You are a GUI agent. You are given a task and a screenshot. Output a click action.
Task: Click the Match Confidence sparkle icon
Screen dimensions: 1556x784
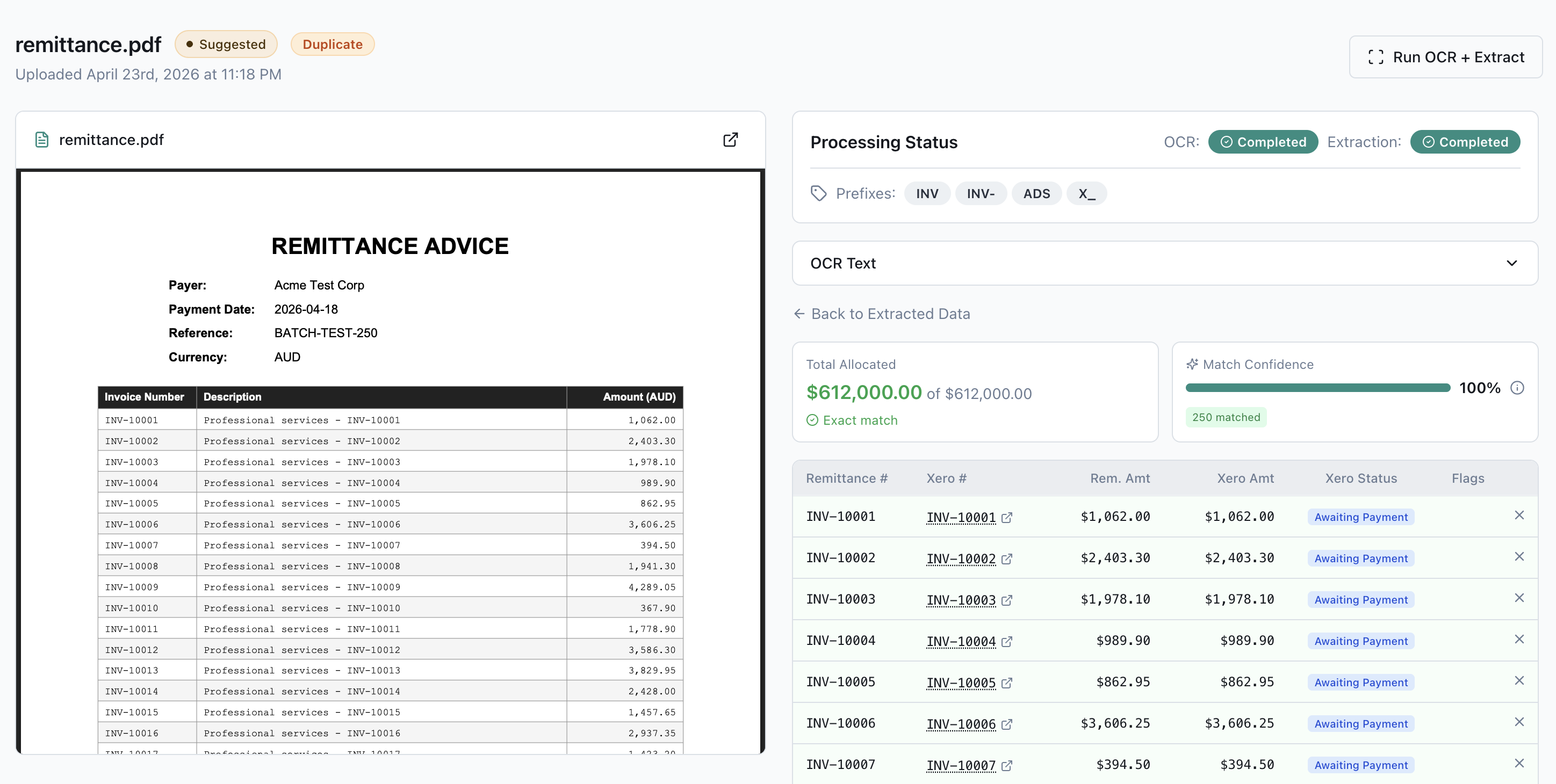click(x=1192, y=365)
